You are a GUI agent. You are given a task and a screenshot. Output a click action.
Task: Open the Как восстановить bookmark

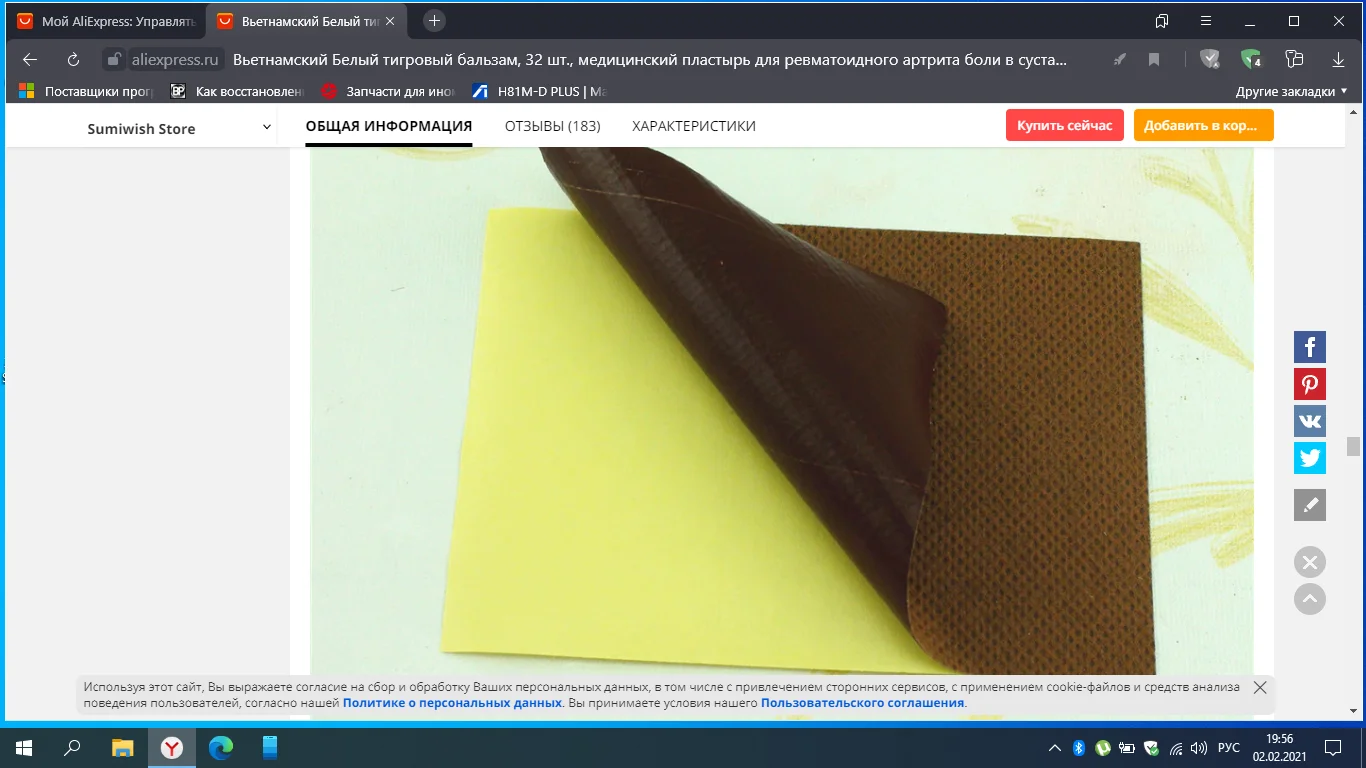[x=237, y=91]
